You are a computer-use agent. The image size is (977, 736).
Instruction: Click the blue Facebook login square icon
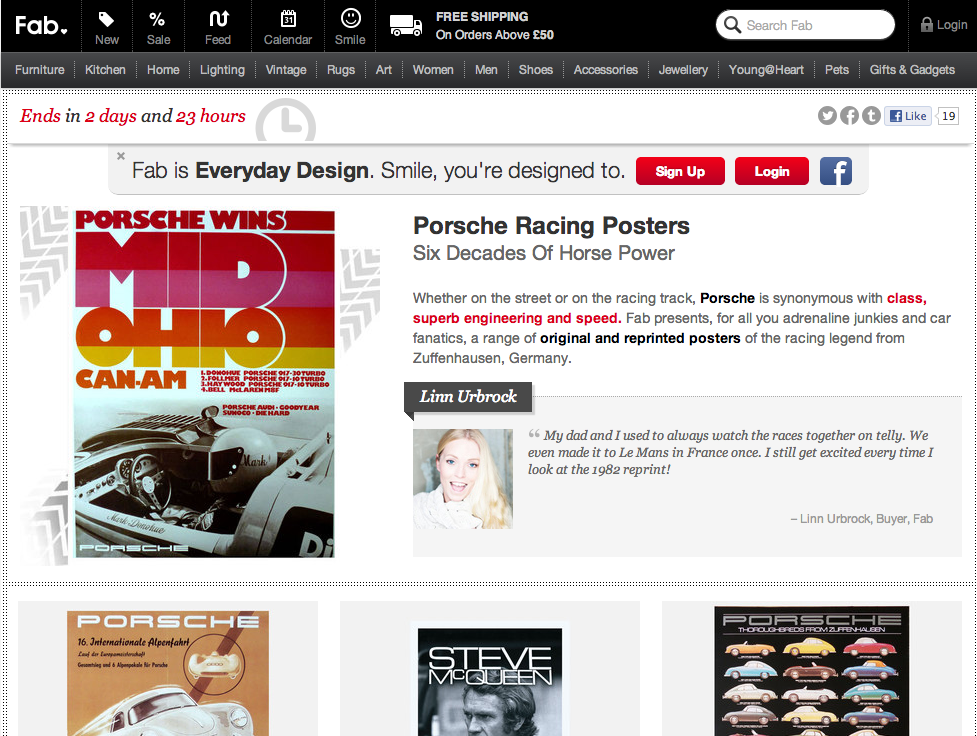(x=836, y=171)
